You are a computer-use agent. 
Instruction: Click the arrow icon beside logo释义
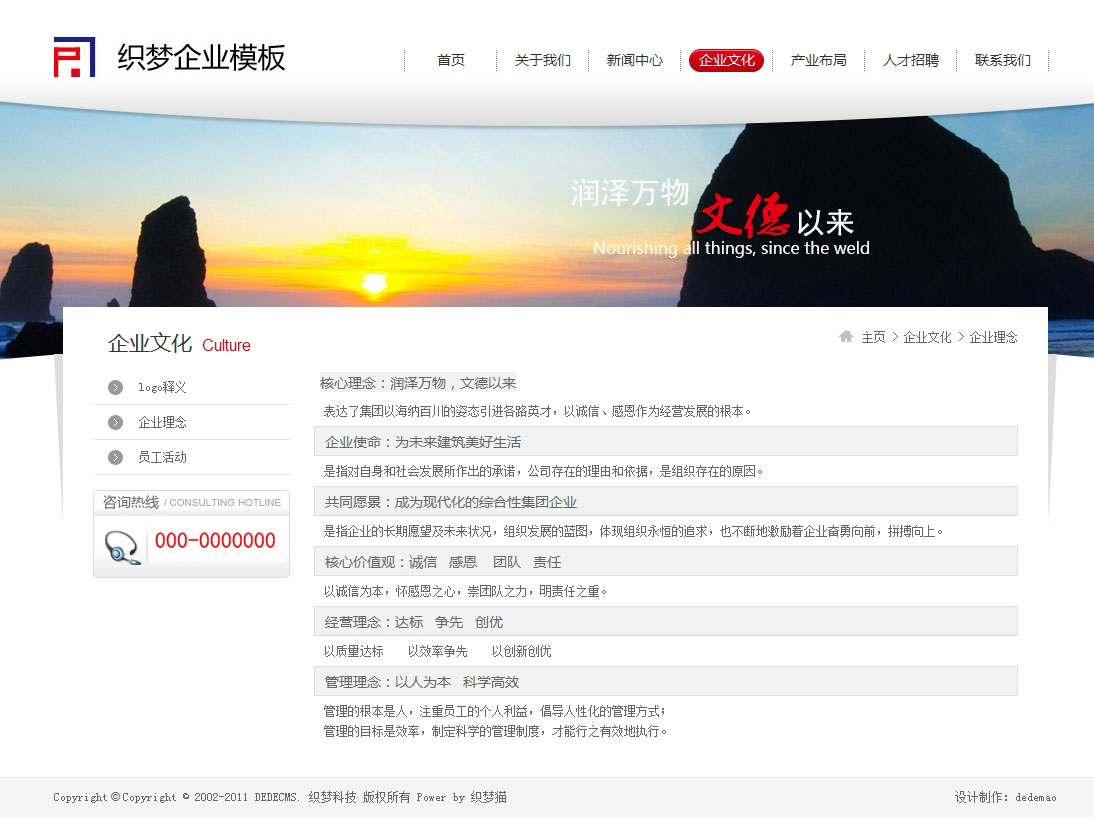pos(116,387)
